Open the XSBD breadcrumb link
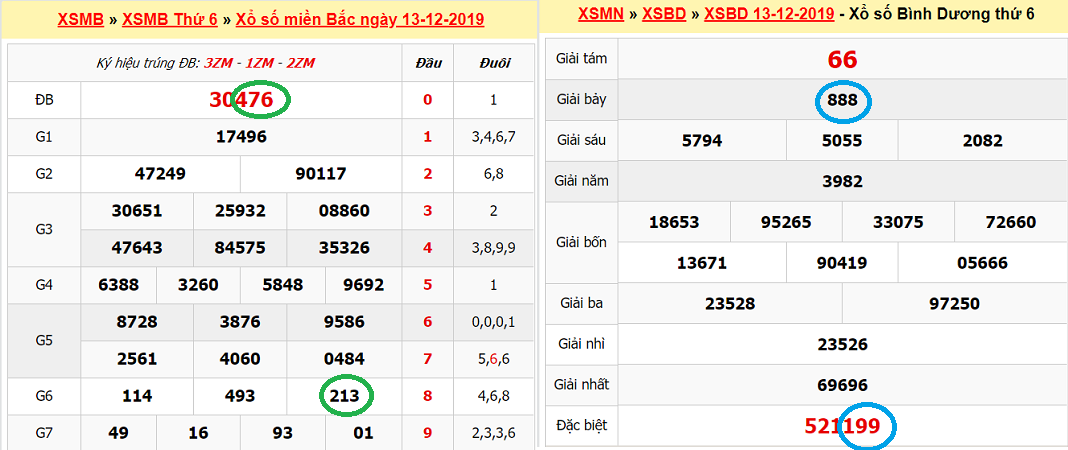This screenshot has width=1068, height=450. pyautogui.click(x=665, y=14)
